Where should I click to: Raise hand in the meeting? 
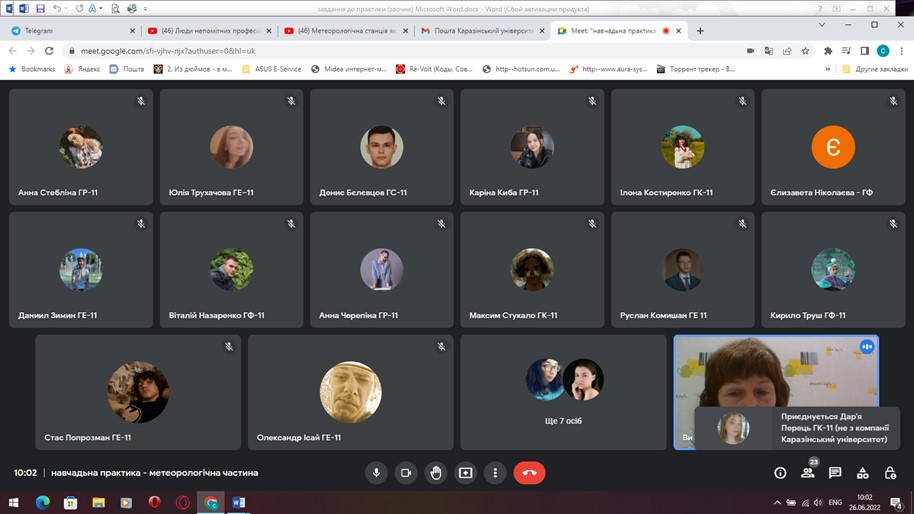(436, 473)
